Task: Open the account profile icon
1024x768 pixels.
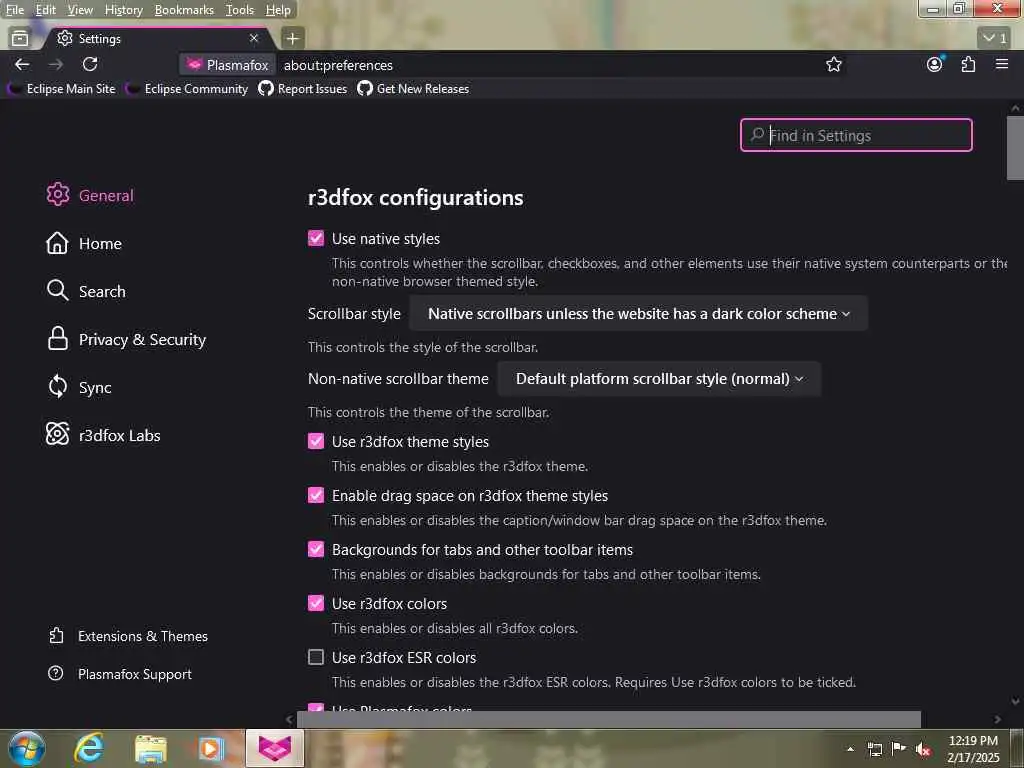Action: pos(935,64)
